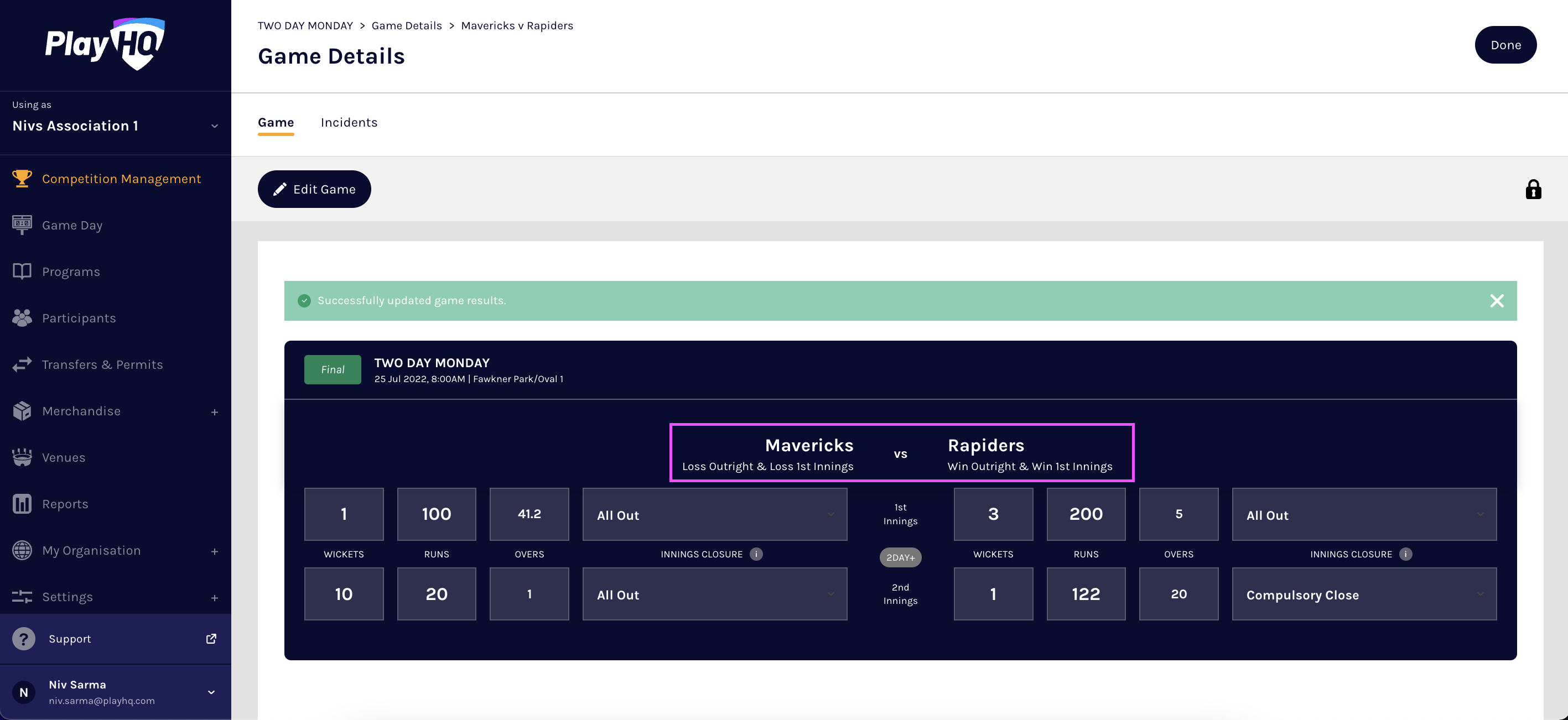
Task: Expand the Settings submenu plus
Action: (x=214, y=598)
